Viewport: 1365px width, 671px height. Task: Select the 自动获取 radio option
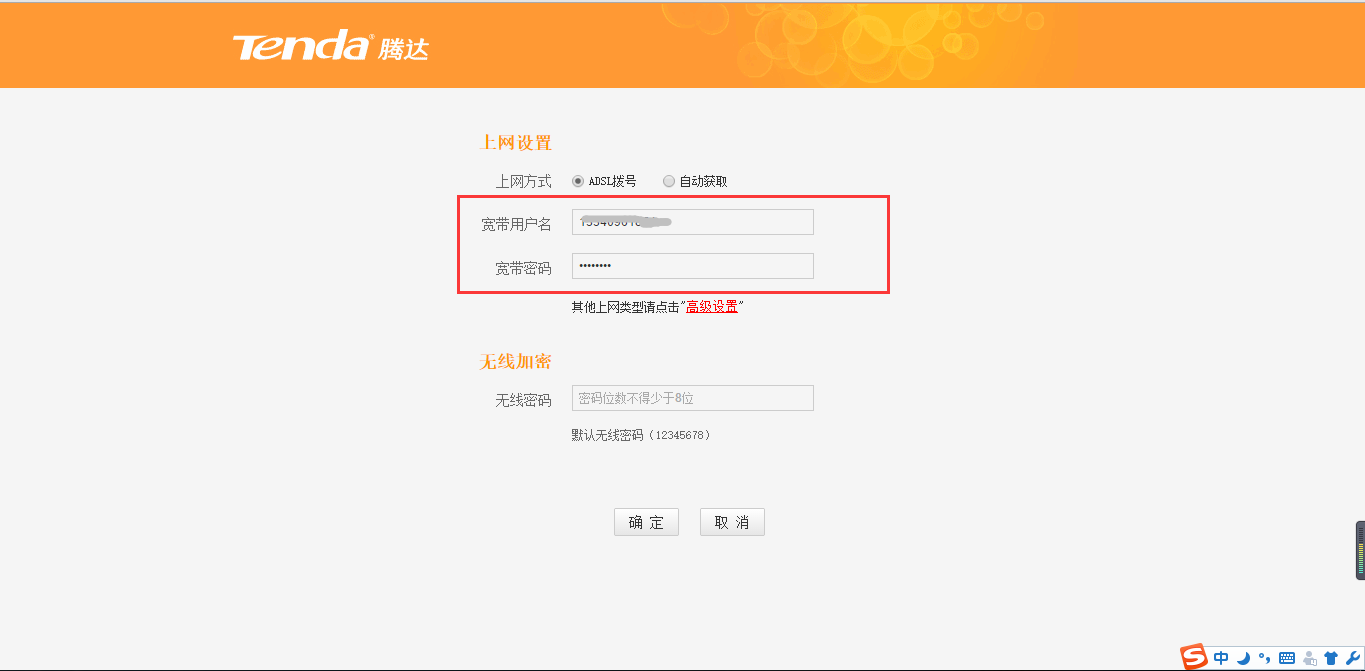[x=669, y=181]
